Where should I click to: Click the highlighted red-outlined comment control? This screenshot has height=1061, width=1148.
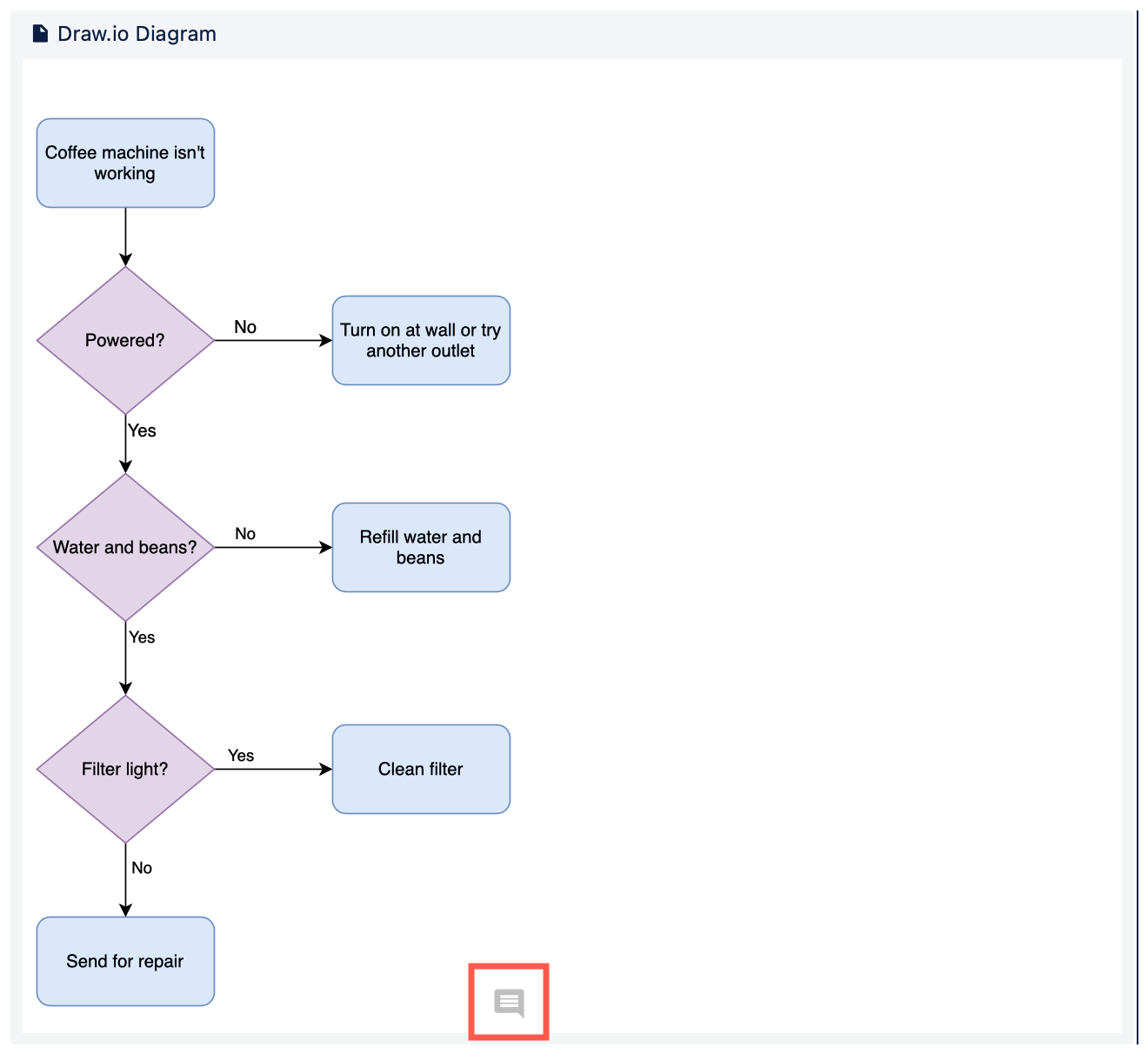coord(509,1001)
